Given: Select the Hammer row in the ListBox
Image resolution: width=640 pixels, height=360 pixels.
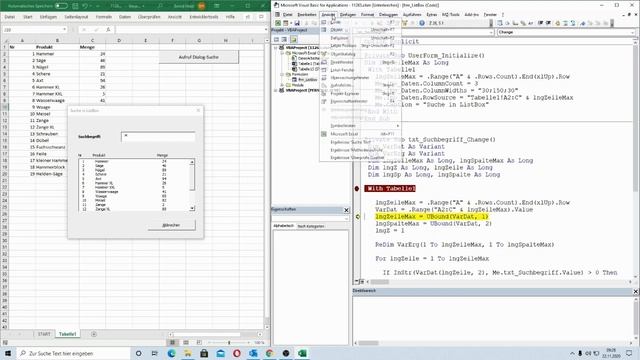Looking at the screenshot, I should [133, 161].
